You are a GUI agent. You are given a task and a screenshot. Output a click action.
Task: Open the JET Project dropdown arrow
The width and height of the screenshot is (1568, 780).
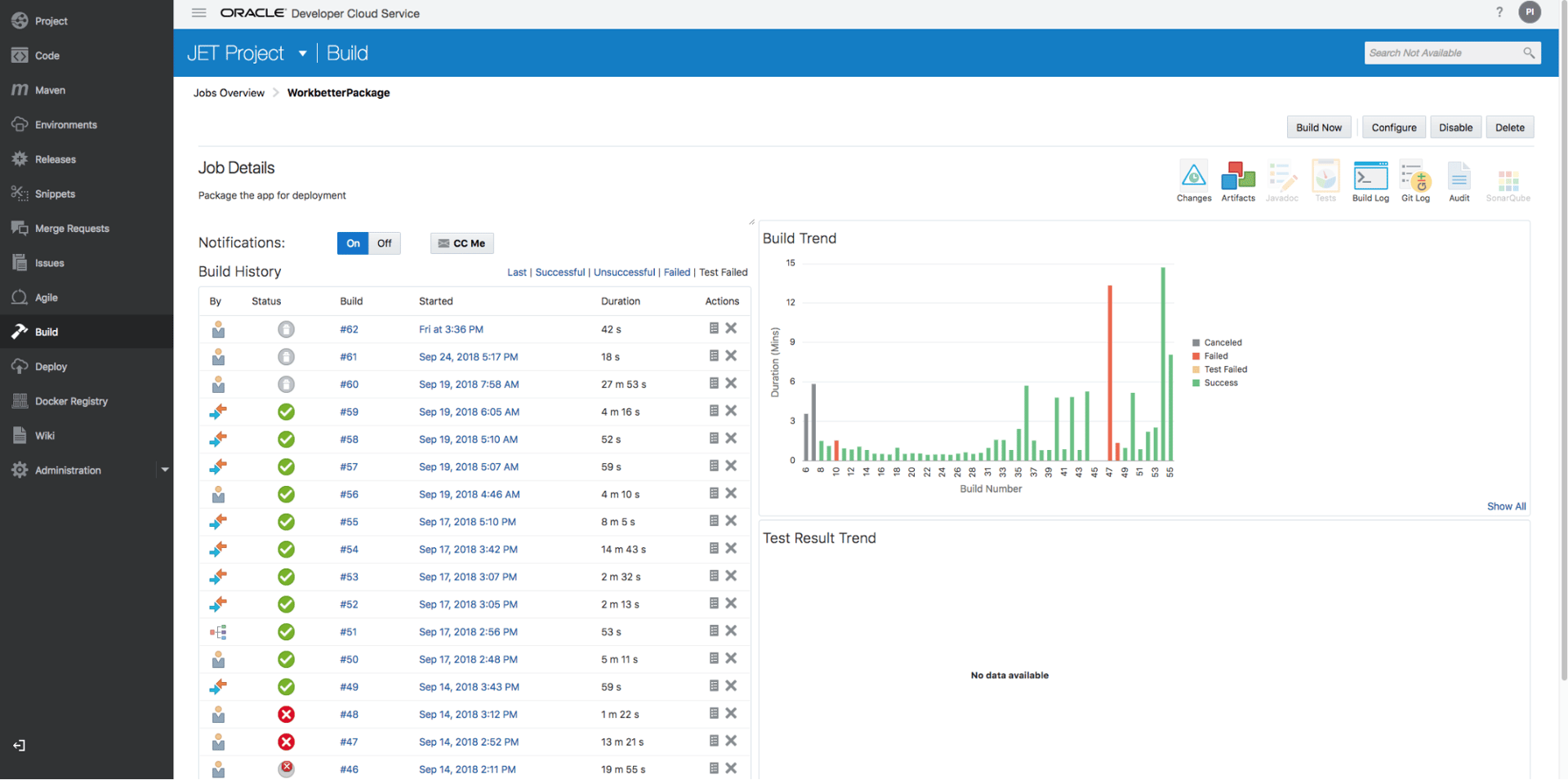pos(302,53)
